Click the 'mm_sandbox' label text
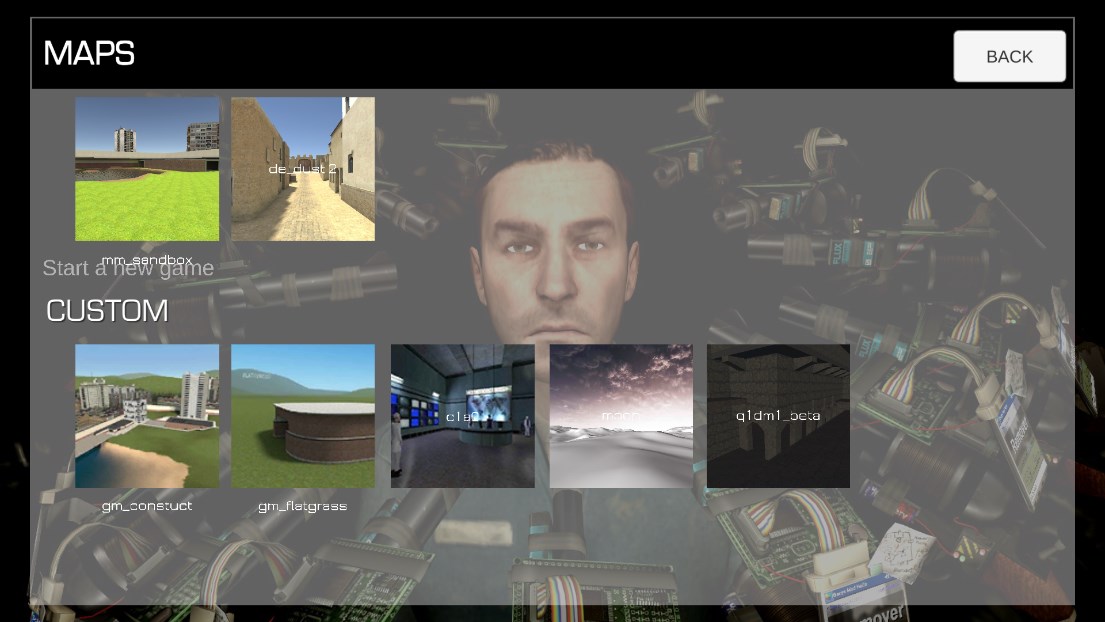Image resolution: width=1105 pixels, height=622 pixels. [x=147, y=260]
